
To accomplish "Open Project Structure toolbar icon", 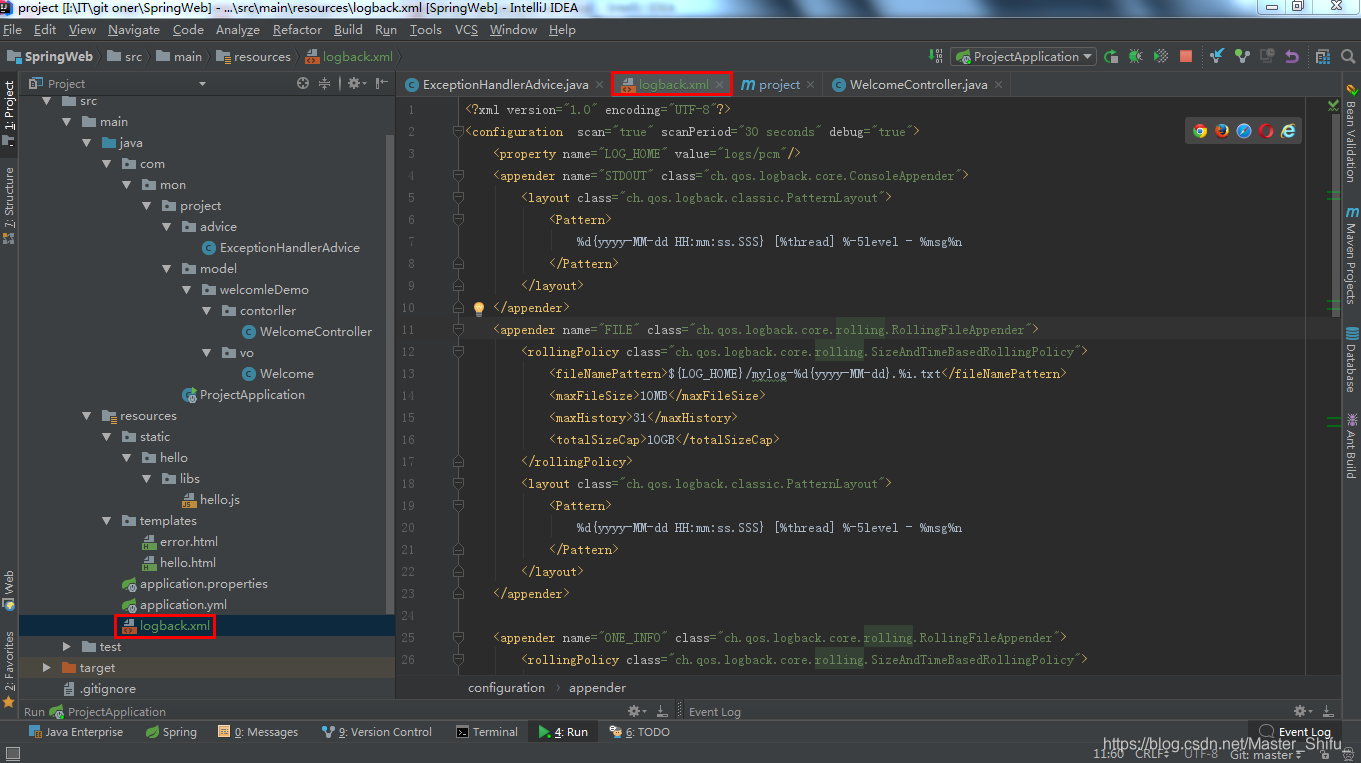I will (1323, 56).
